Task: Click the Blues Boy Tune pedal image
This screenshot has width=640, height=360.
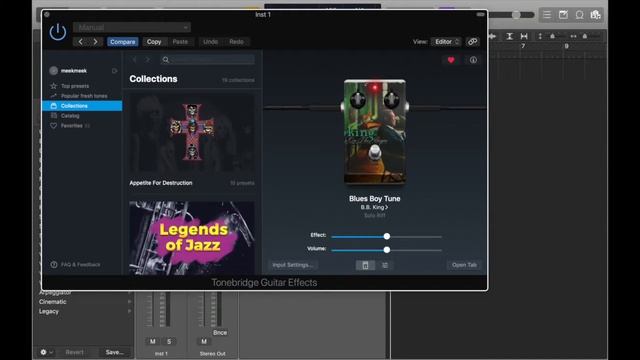Action: (375, 132)
